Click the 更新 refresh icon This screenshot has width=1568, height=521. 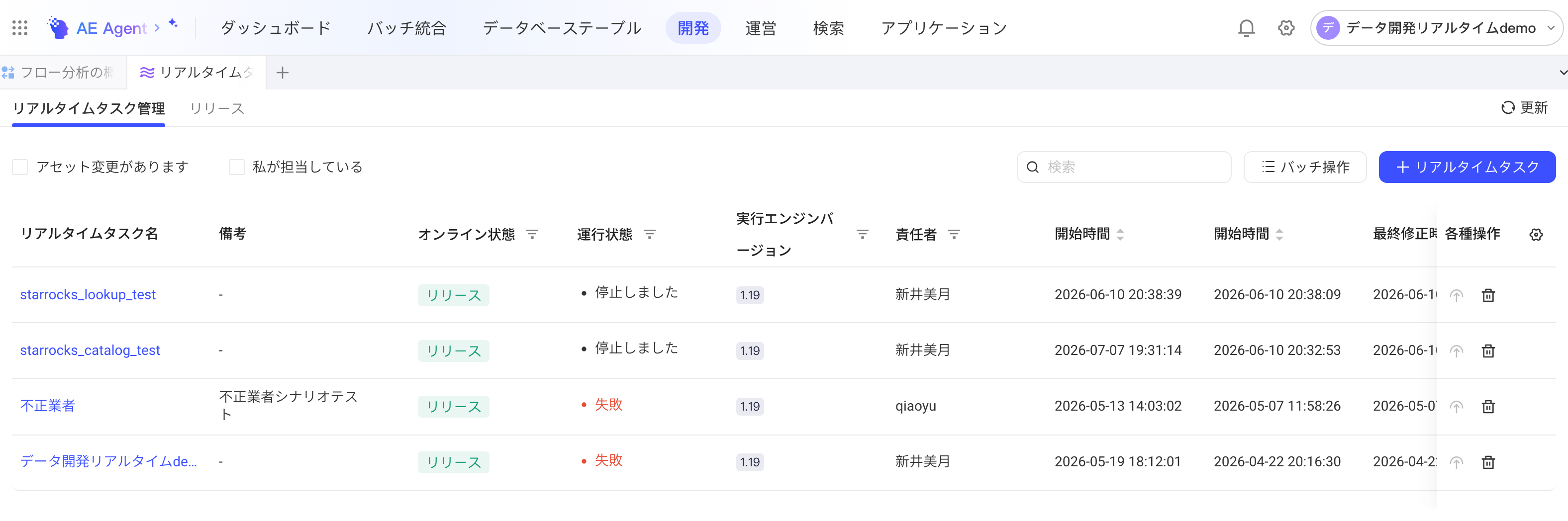tap(1507, 108)
